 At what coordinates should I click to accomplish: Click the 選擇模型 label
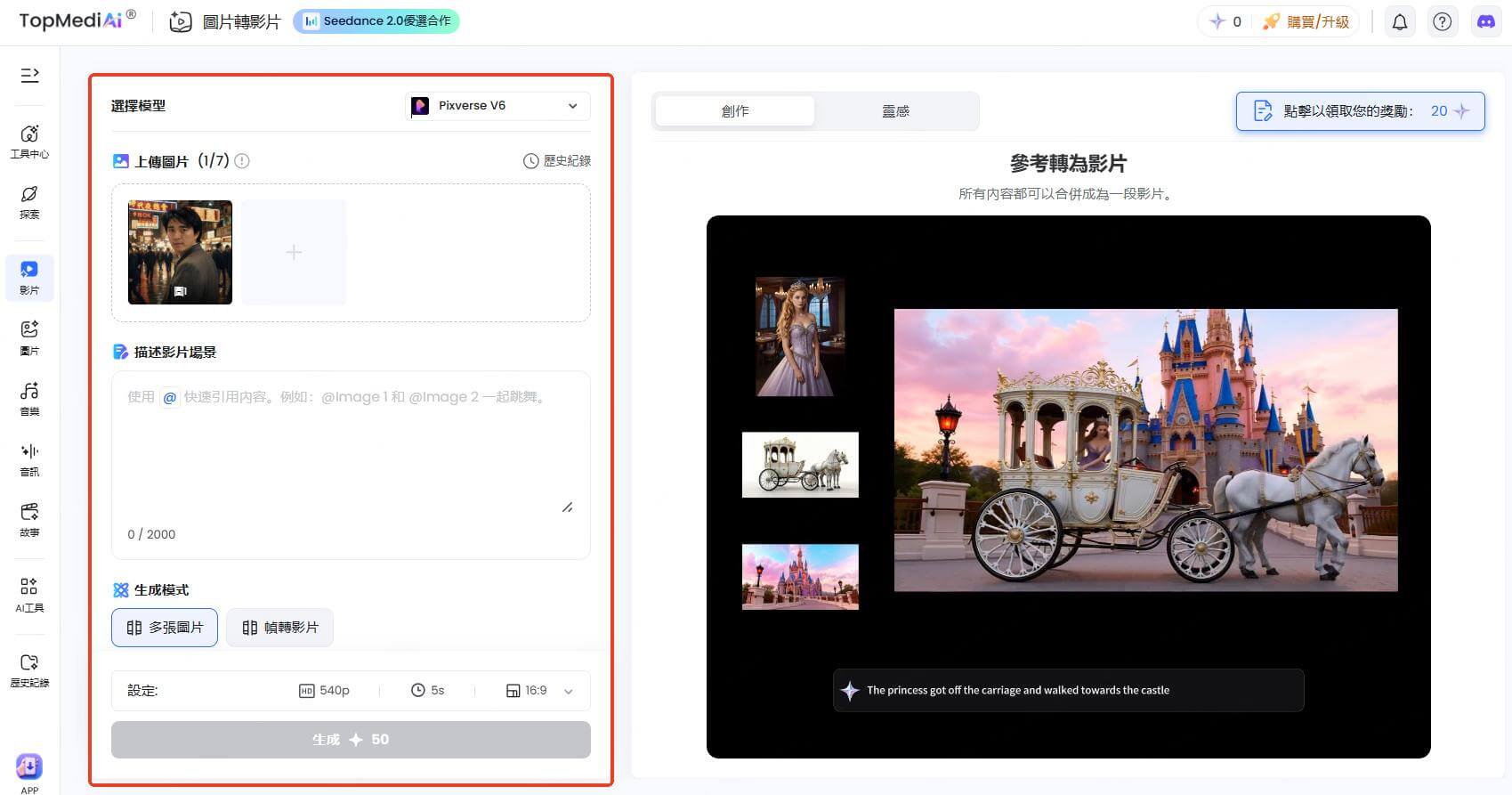tap(138, 106)
